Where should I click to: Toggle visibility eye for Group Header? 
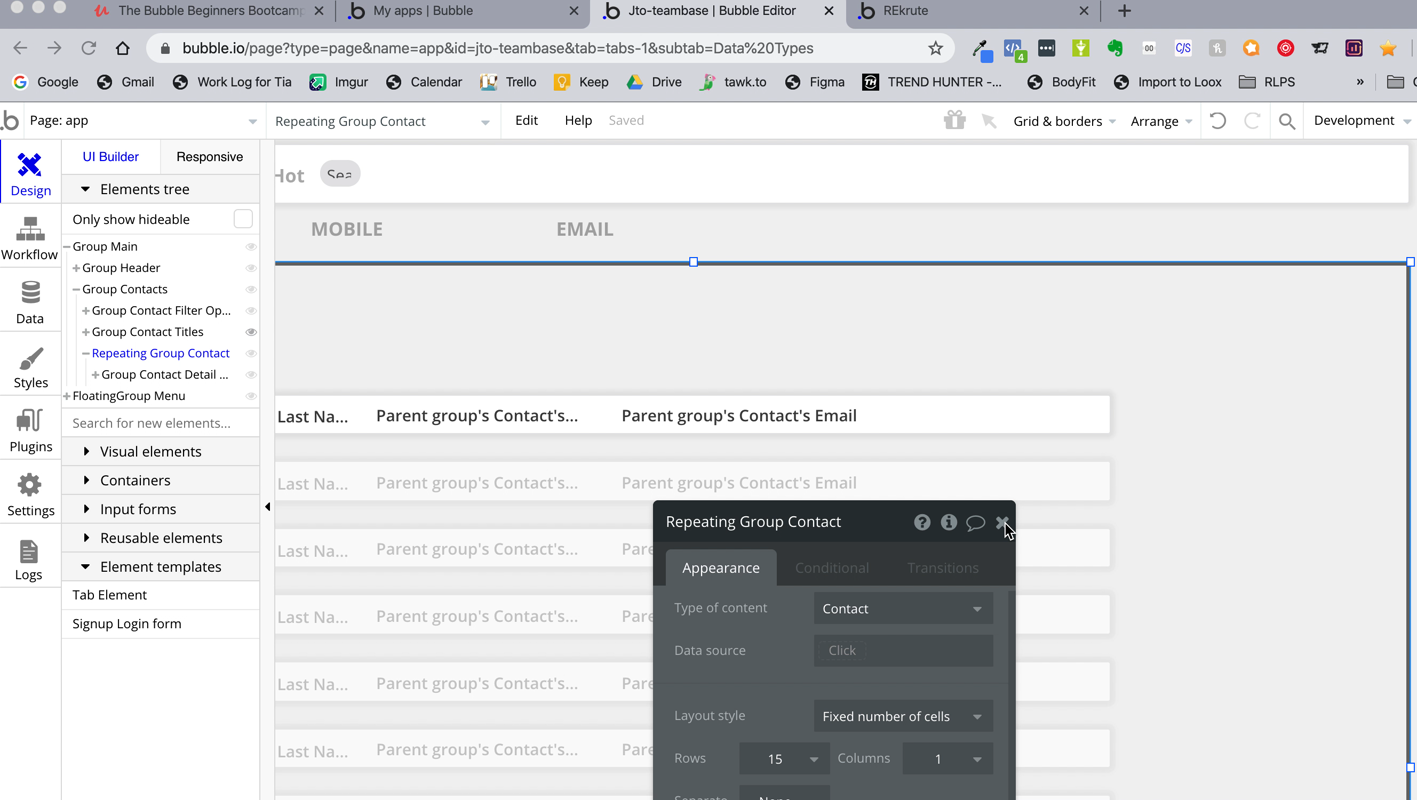click(251, 268)
